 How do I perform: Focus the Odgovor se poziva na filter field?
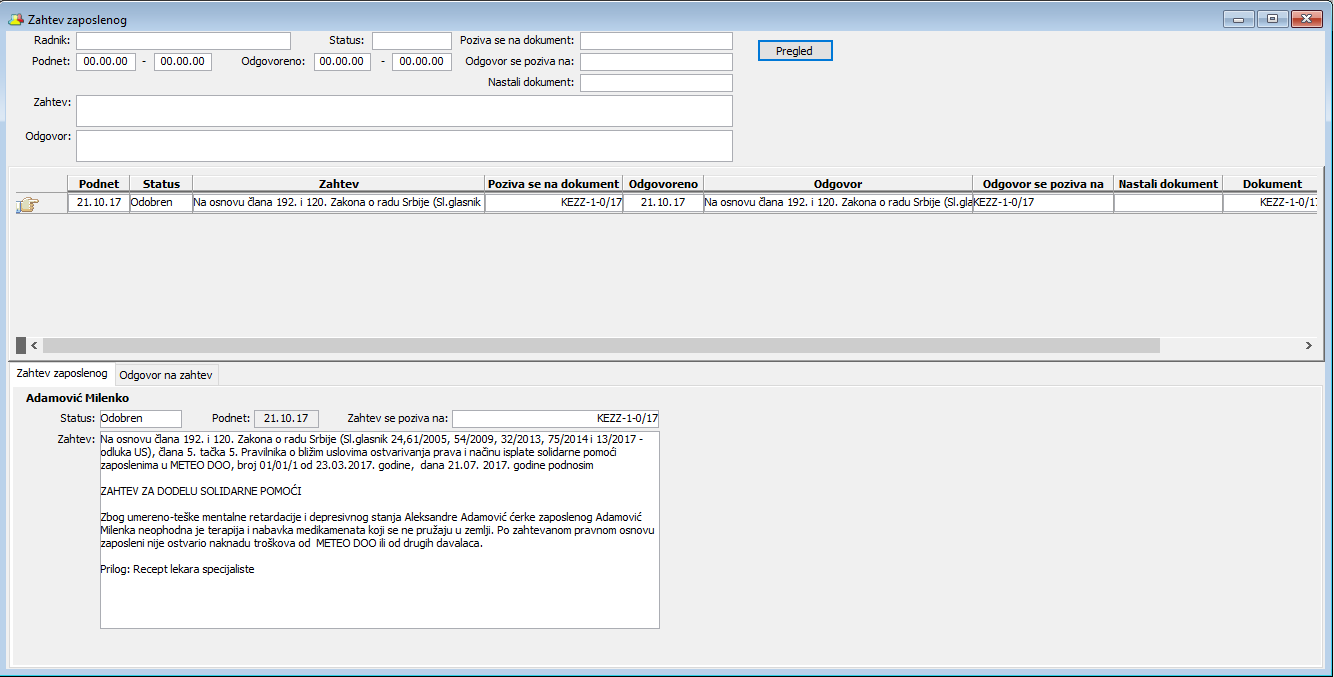click(x=656, y=62)
